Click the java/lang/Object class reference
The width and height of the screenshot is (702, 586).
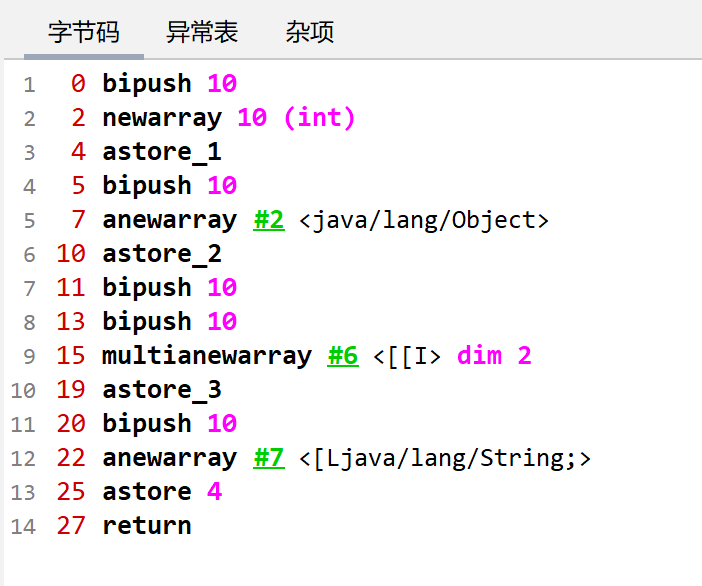424,220
